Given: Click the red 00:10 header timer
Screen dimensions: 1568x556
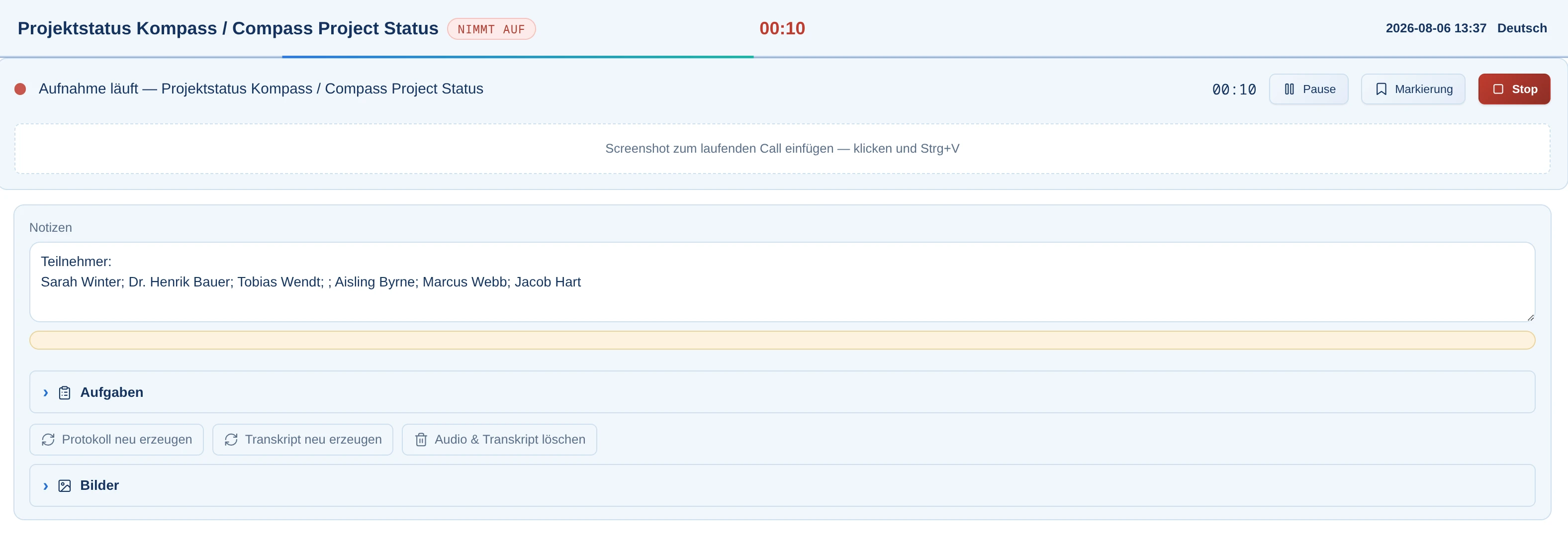Looking at the screenshot, I should (x=782, y=28).
